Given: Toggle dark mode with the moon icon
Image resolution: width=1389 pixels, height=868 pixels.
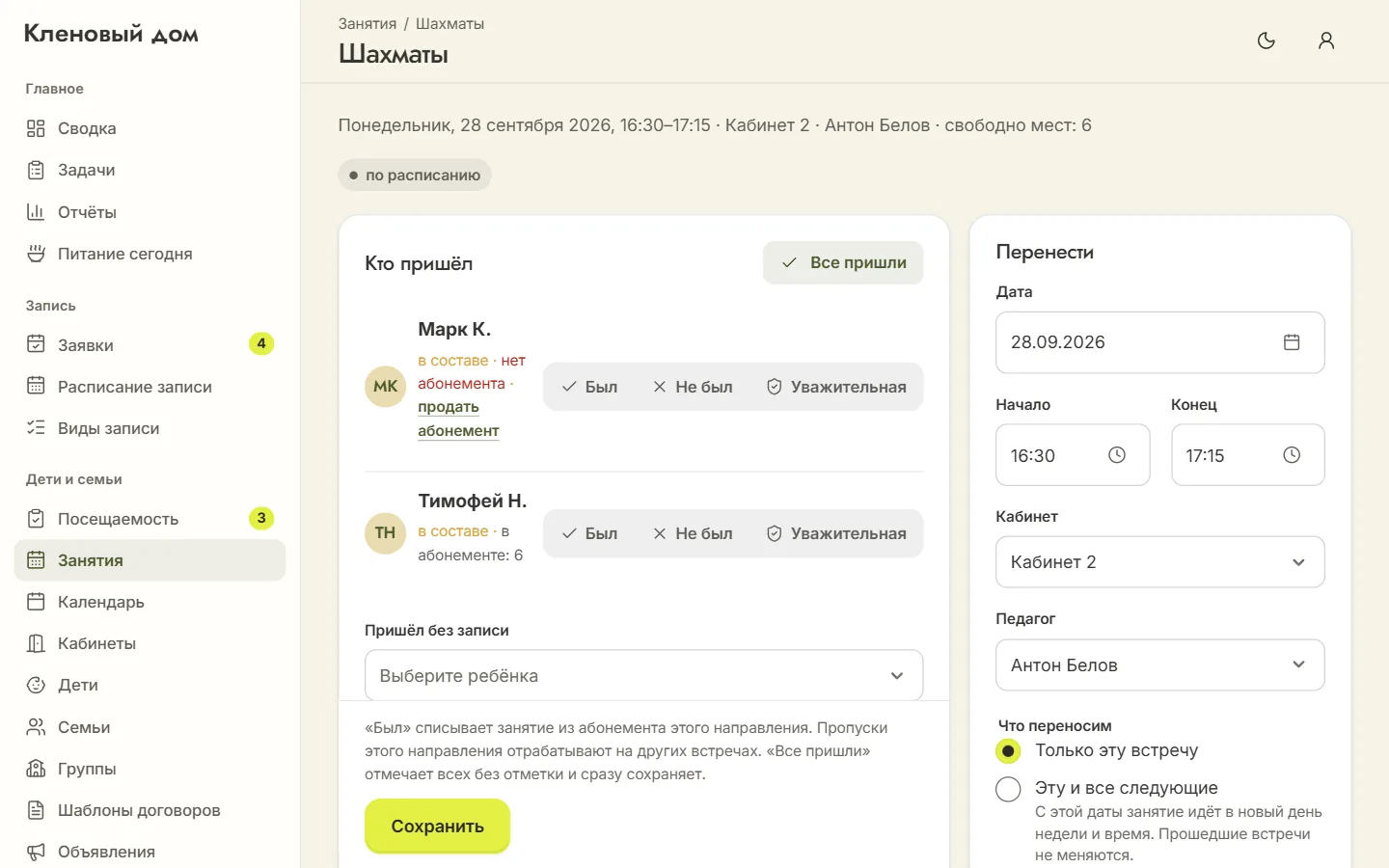Looking at the screenshot, I should point(1266,41).
